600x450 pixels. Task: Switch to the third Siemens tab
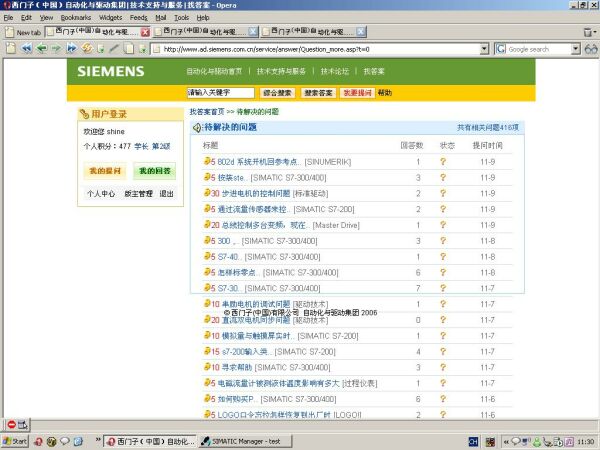313,32
